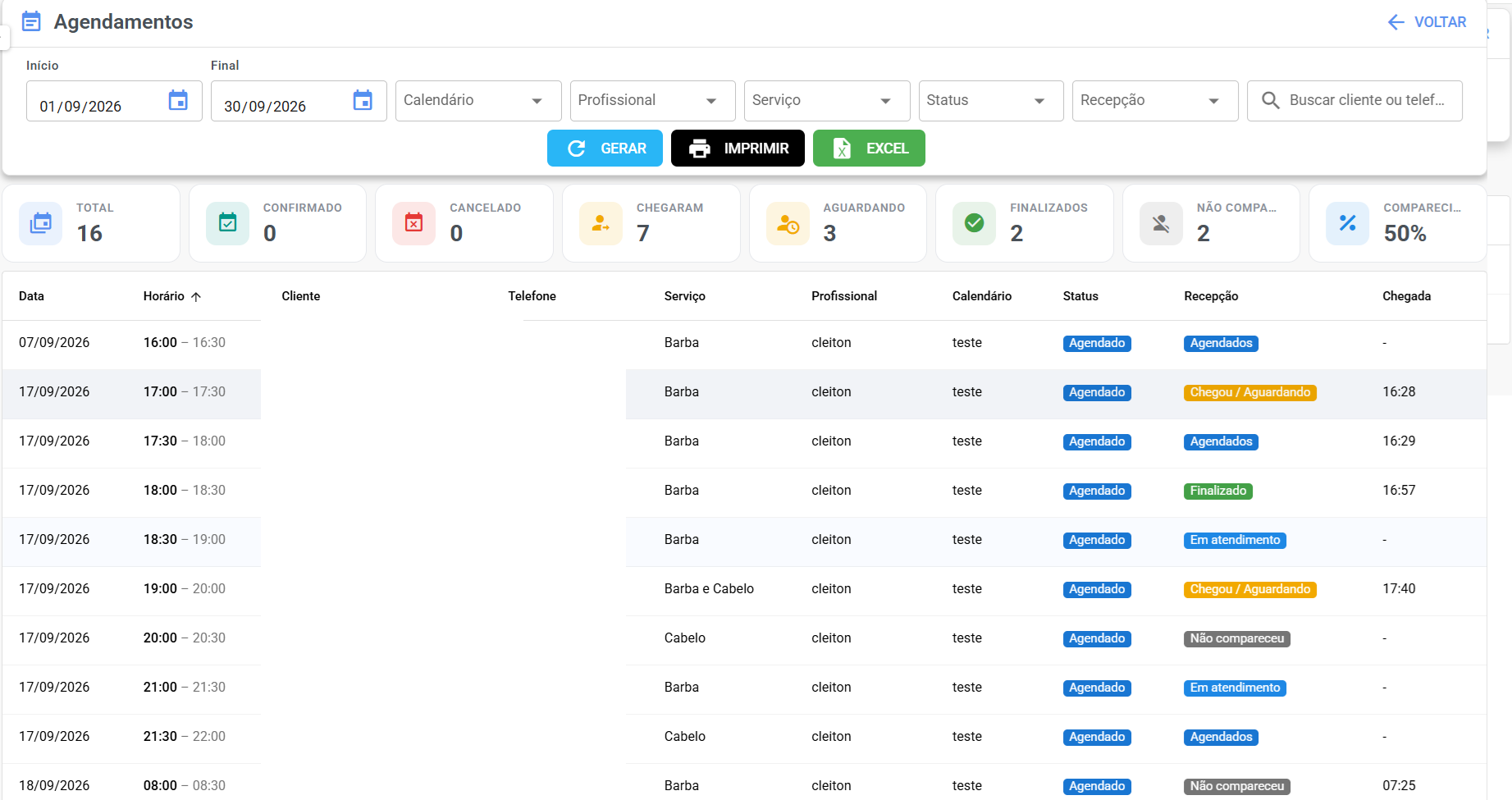Click the Não Compareceu person-off icon
1512x800 pixels.
pos(1161,223)
